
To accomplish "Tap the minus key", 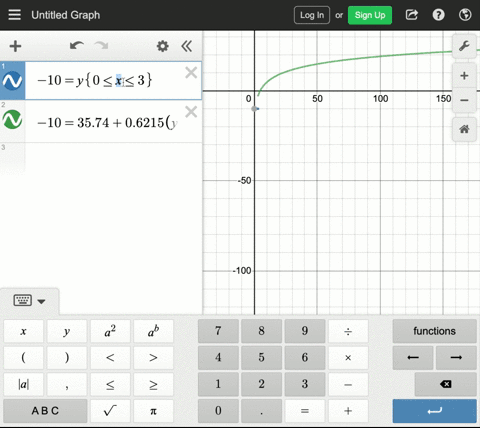I will click(348, 384).
